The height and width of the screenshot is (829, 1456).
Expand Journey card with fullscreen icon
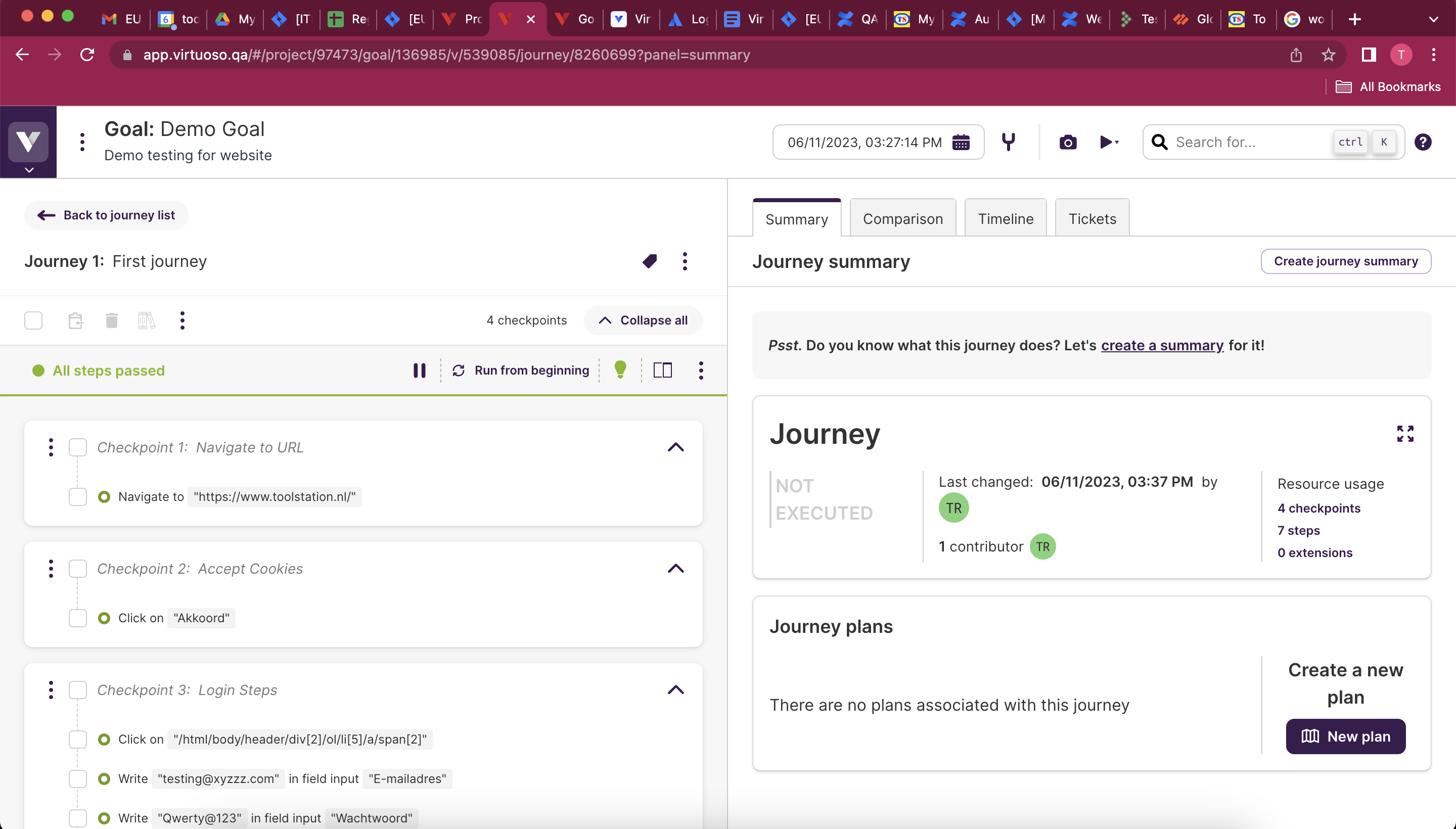tap(1405, 434)
